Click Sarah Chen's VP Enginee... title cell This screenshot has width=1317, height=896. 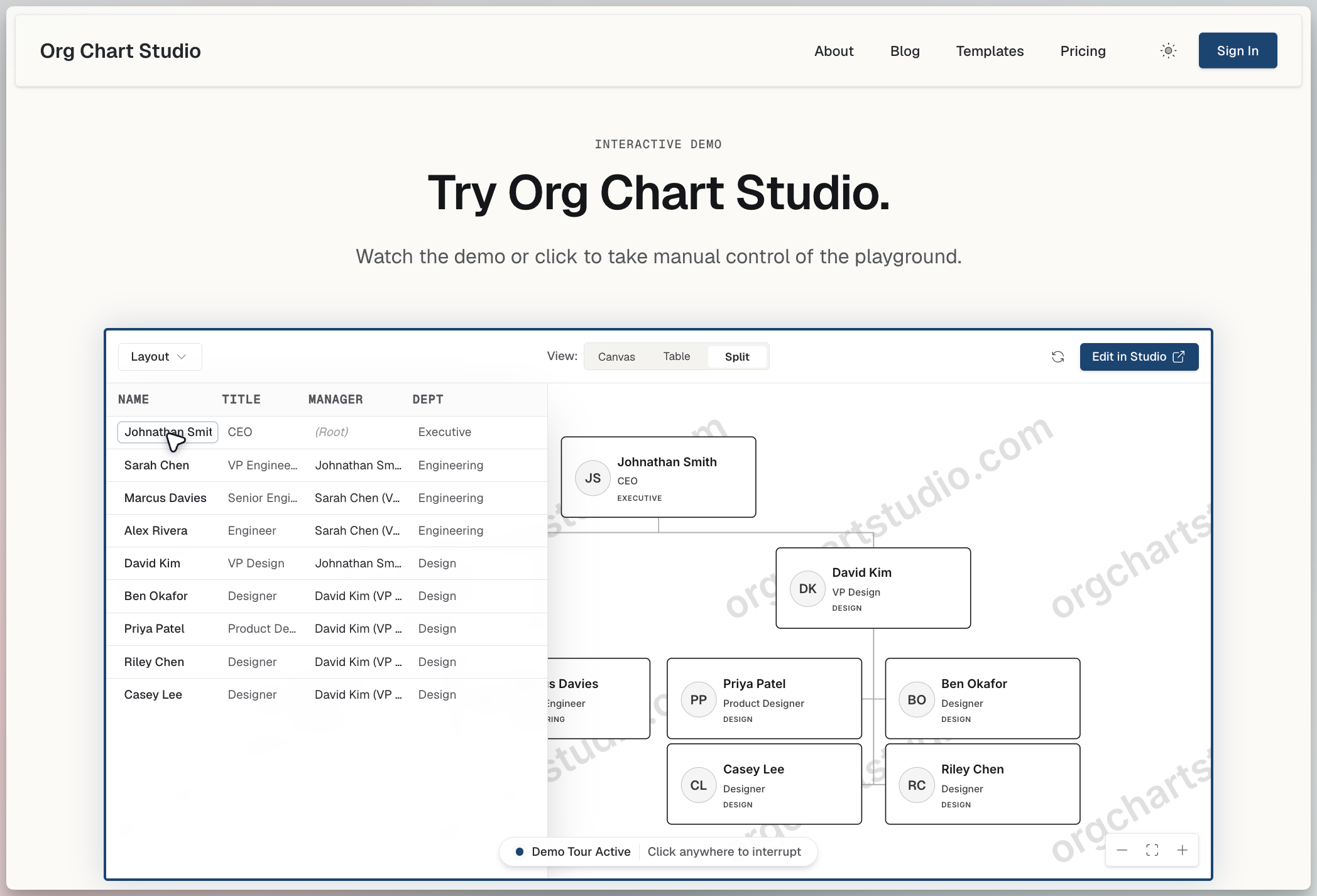tap(263, 465)
